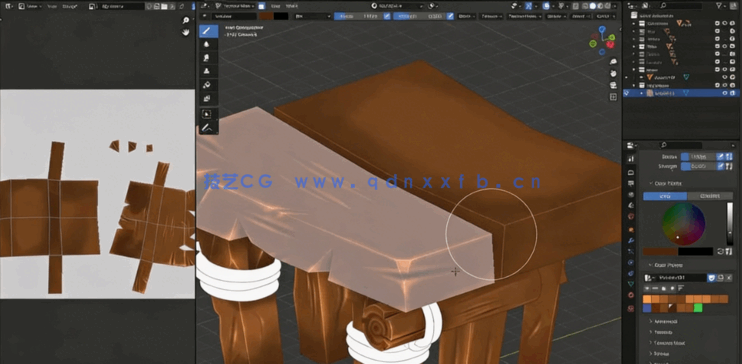742x364 pixels.
Task: Pick the blue palette swatch
Action: coord(647,308)
